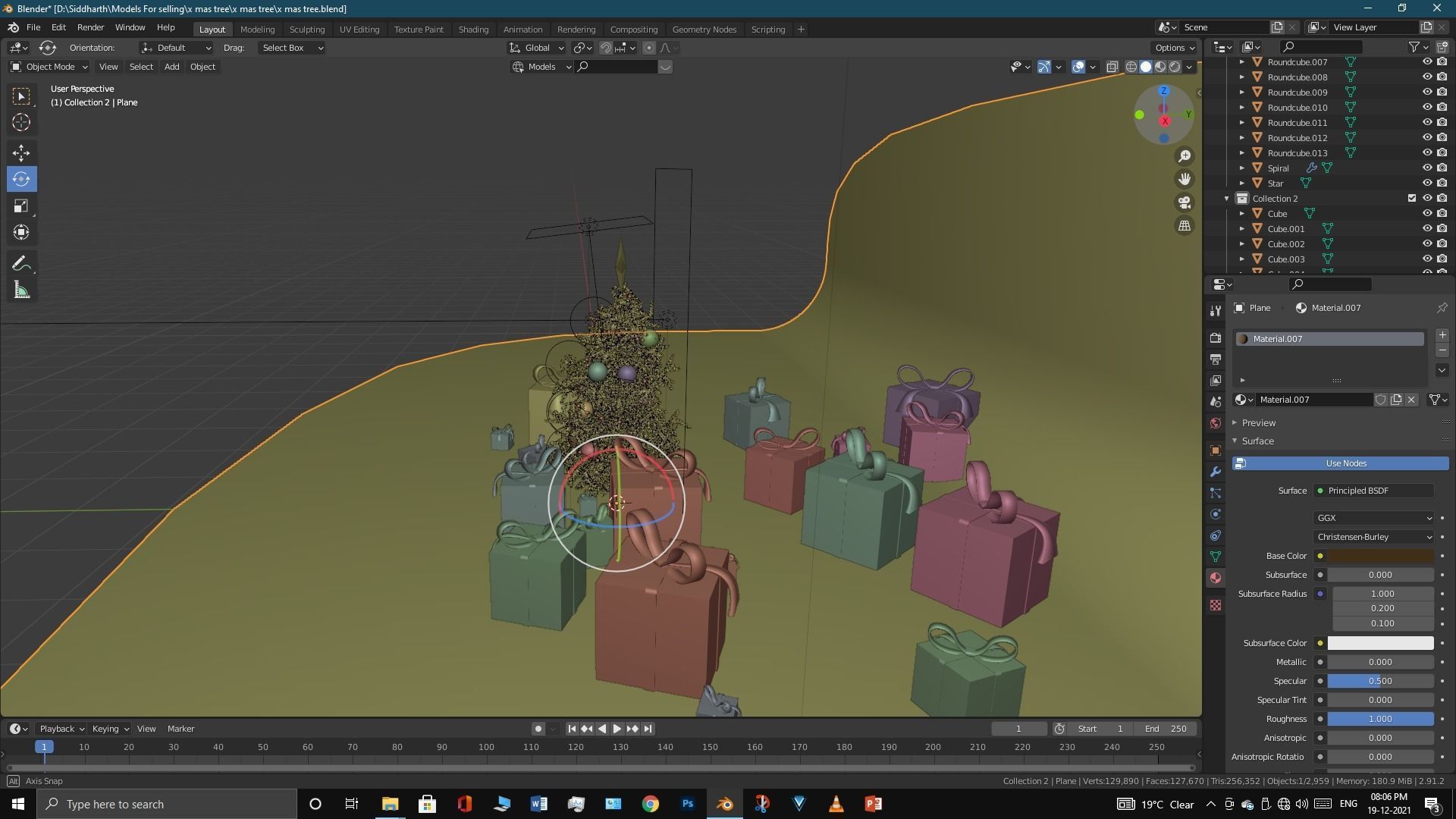
Task: Open the Render properties tab
Action: [x=1216, y=338]
